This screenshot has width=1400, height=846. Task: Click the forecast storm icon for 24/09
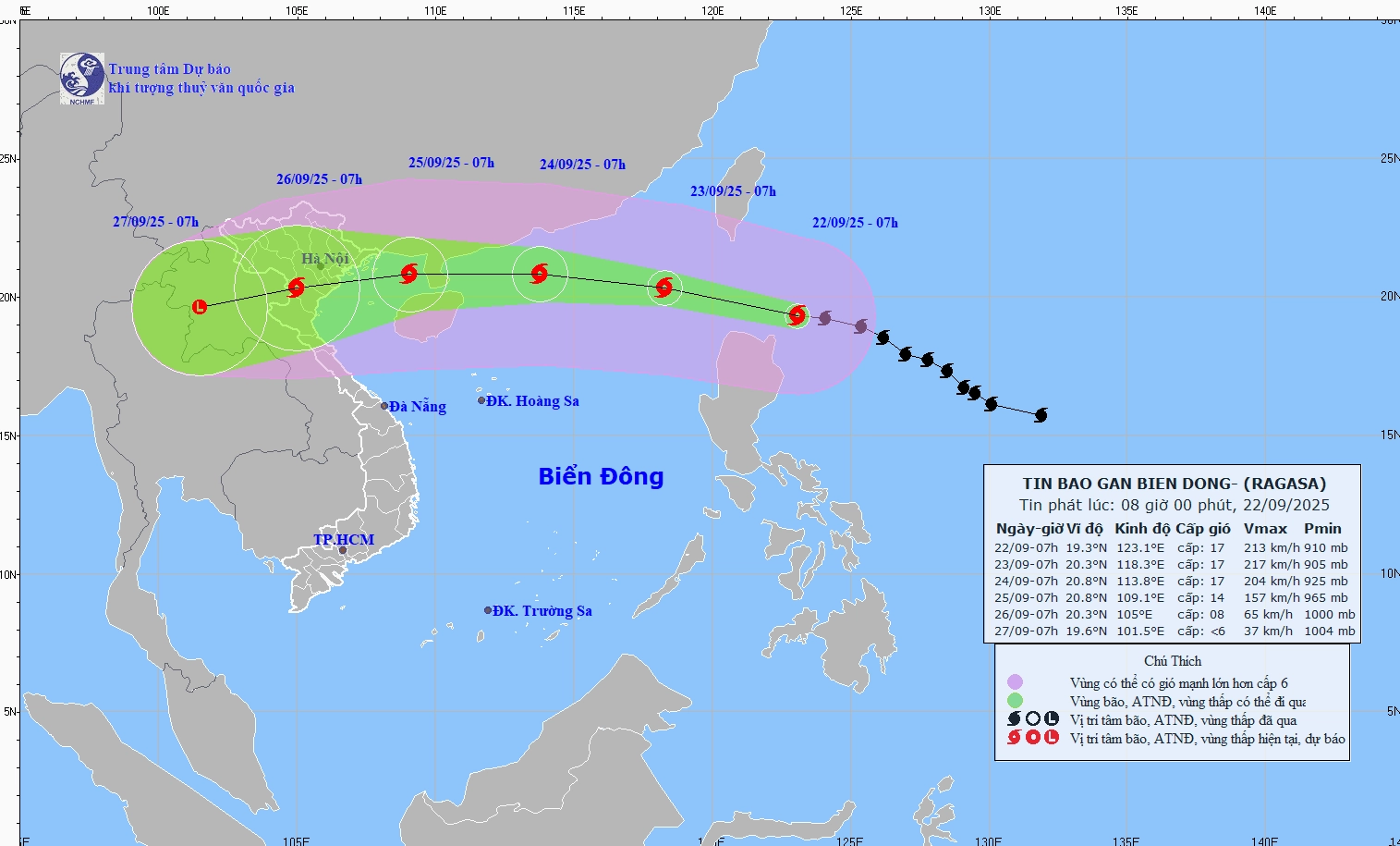click(540, 274)
